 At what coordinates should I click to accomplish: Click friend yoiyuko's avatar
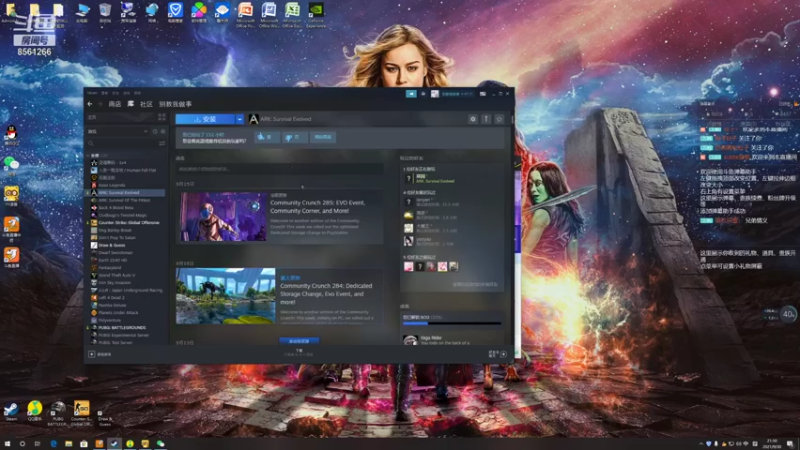tap(408, 241)
